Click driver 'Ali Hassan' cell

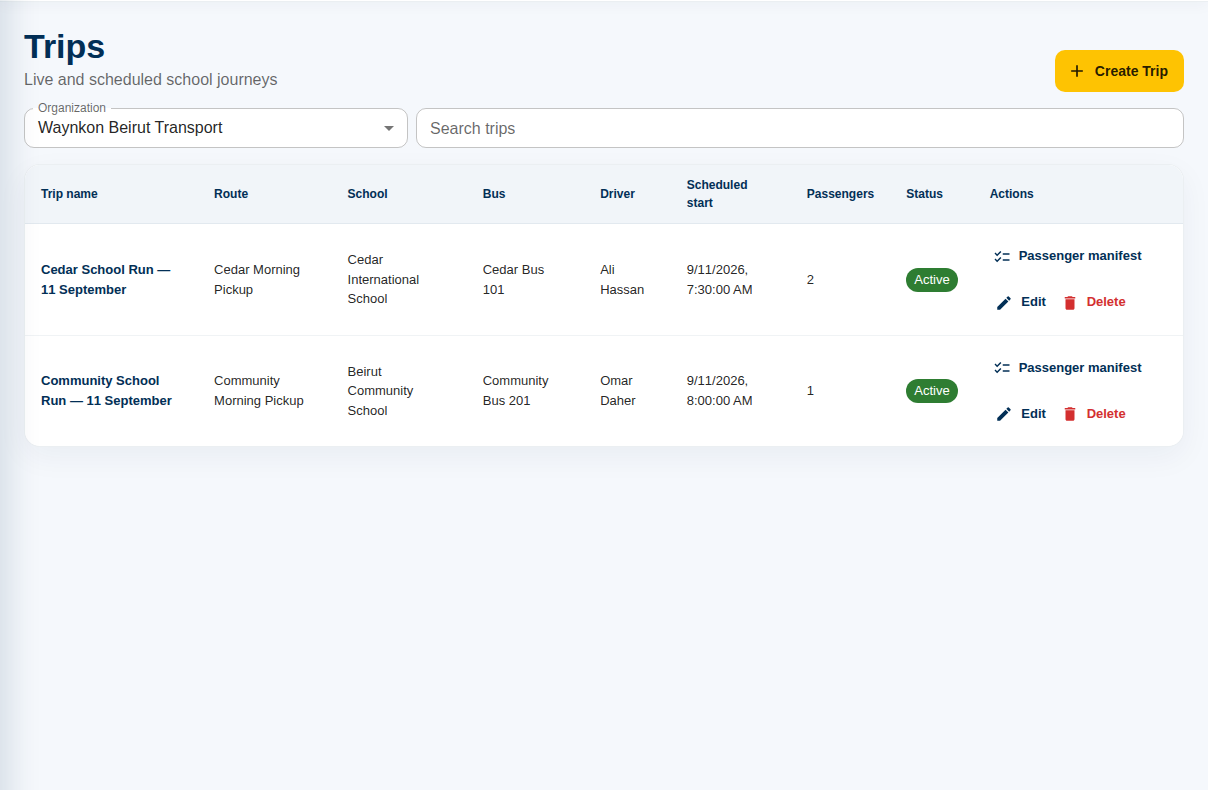(x=622, y=280)
